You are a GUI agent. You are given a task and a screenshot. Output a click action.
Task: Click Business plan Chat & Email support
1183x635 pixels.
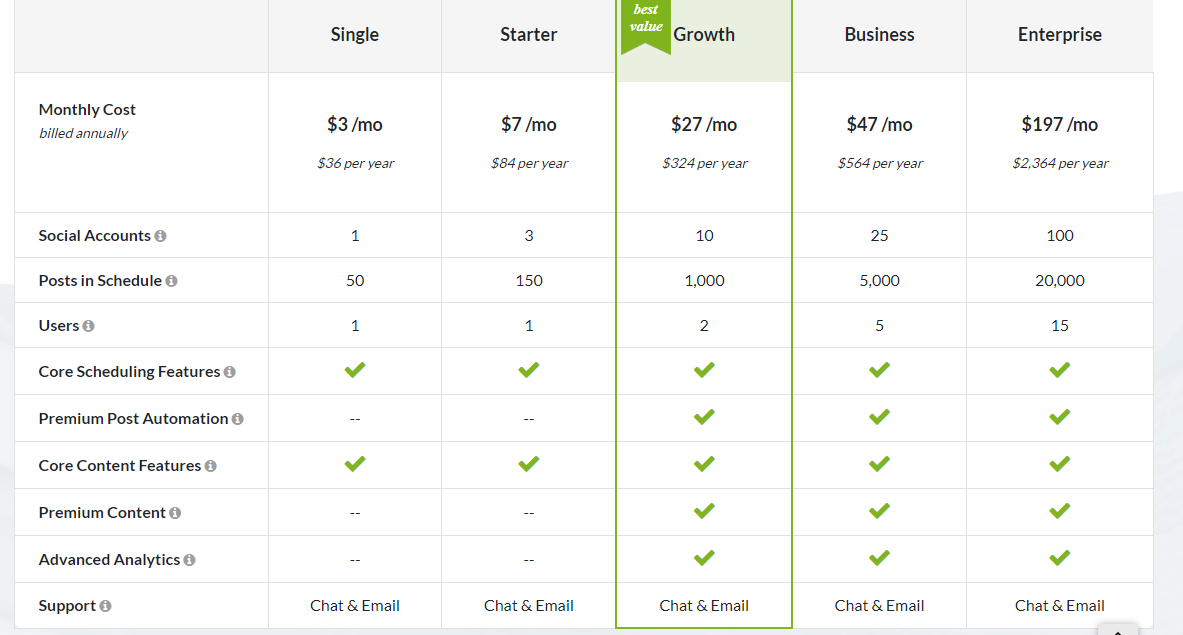pyautogui.click(x=879, y=606)
